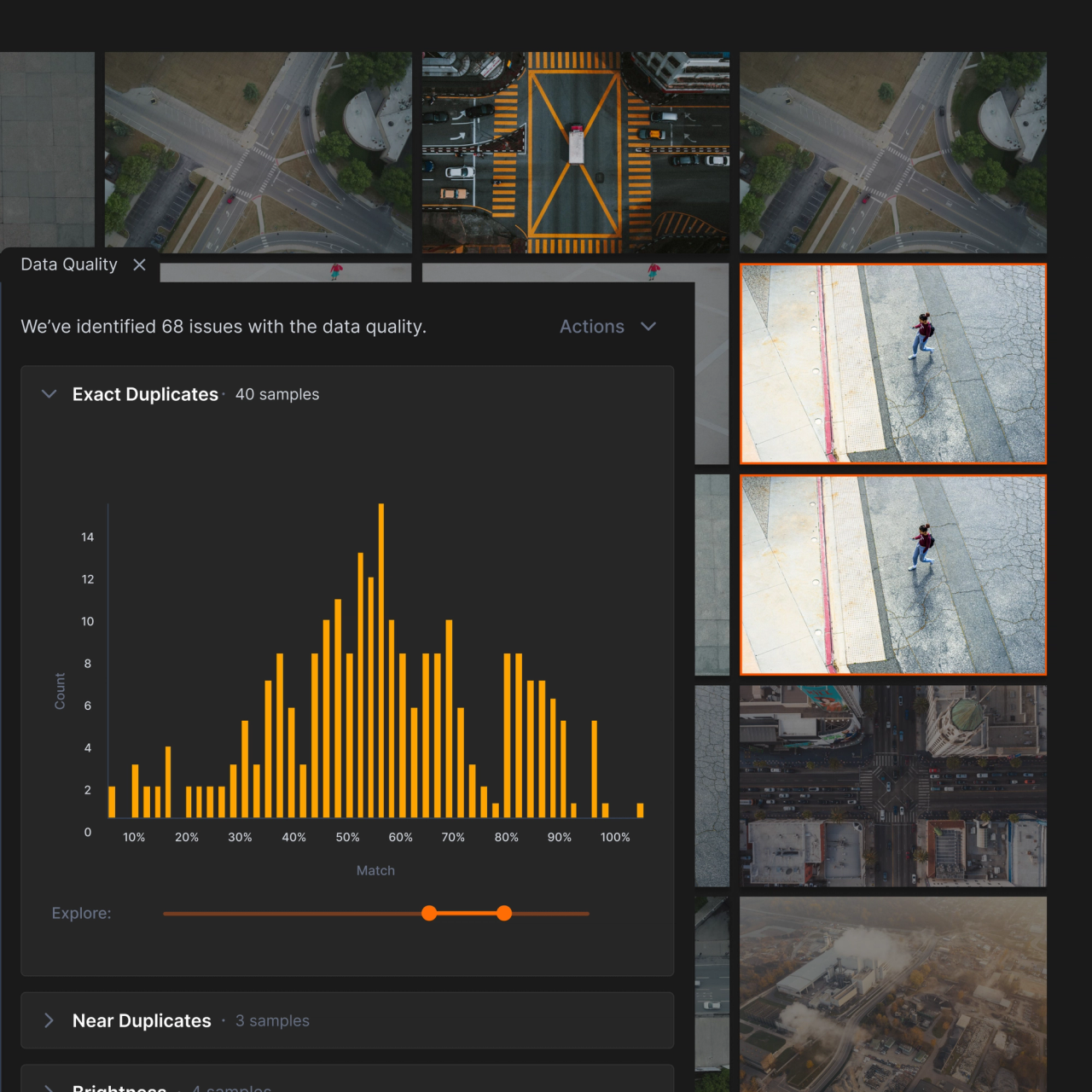Expand the Near Duplicates section

49,1020
